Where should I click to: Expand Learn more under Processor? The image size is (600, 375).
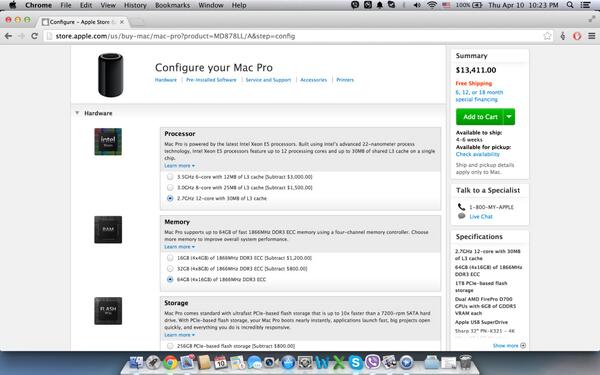pyautogui.click(x=179, y=166)
